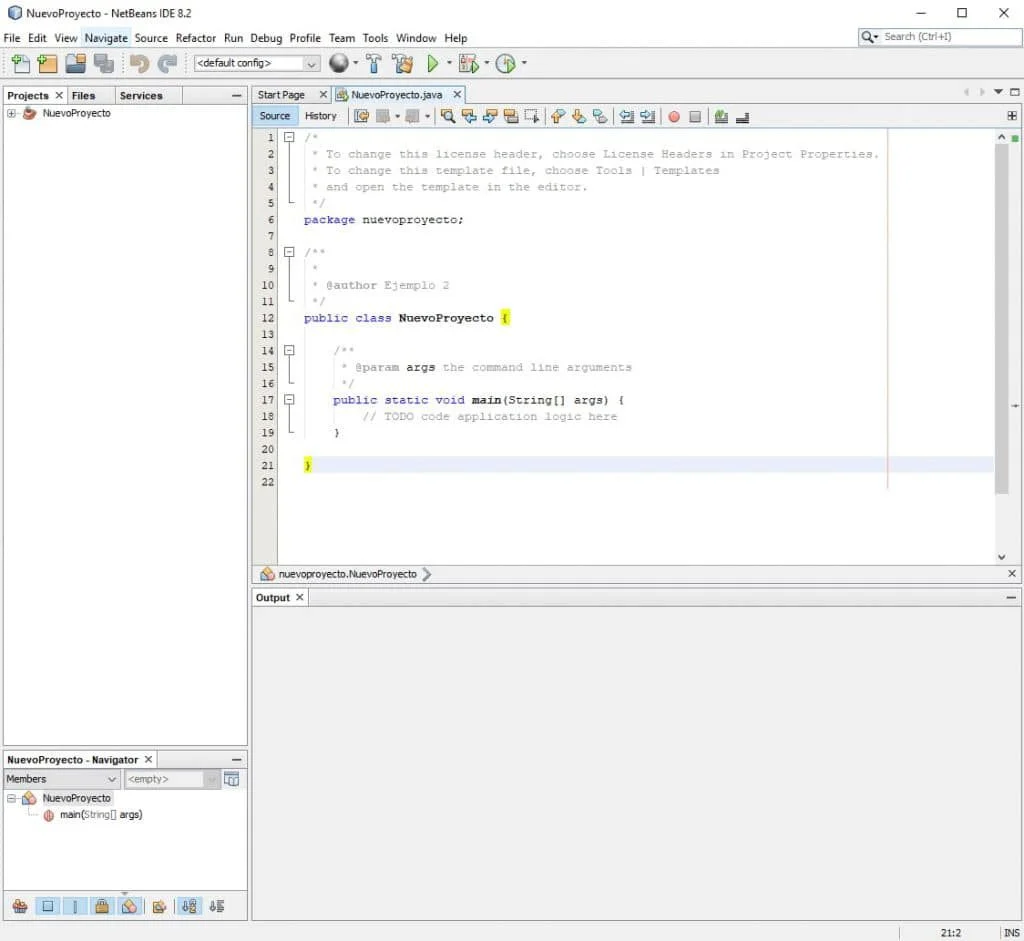Image resolution: width=1024 pixels, height=941 pixels.
Task: Click the Build Project hammer icon
Action: click(374, 63)
